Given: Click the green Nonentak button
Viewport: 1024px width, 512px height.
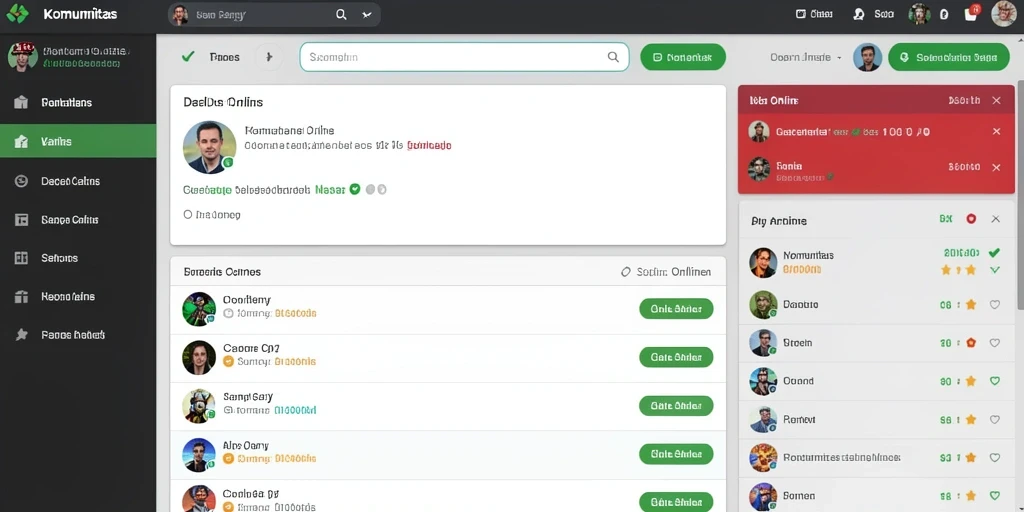Looking at the screenshot, I should (x=682, y=57).
